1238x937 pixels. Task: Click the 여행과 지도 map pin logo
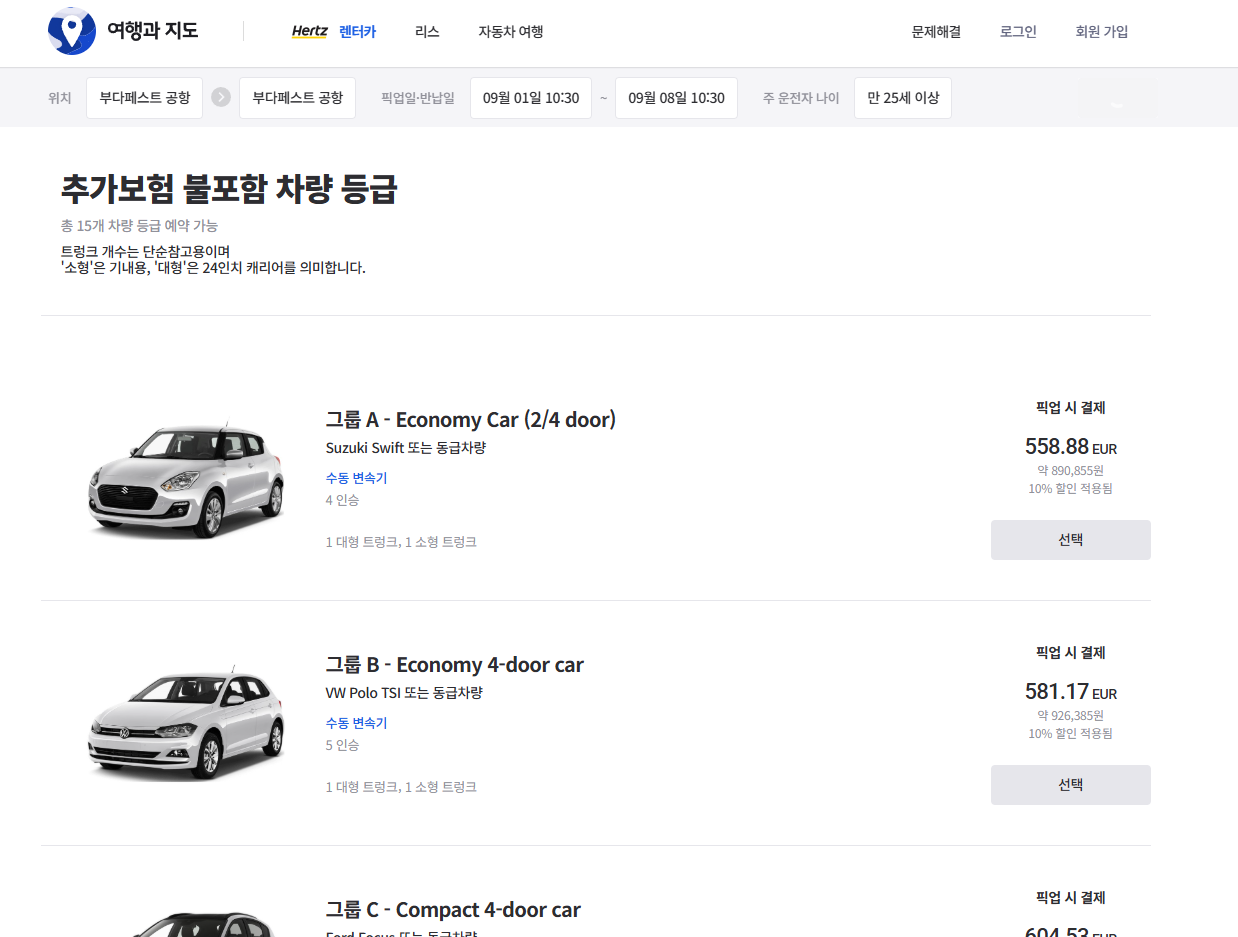71,31
